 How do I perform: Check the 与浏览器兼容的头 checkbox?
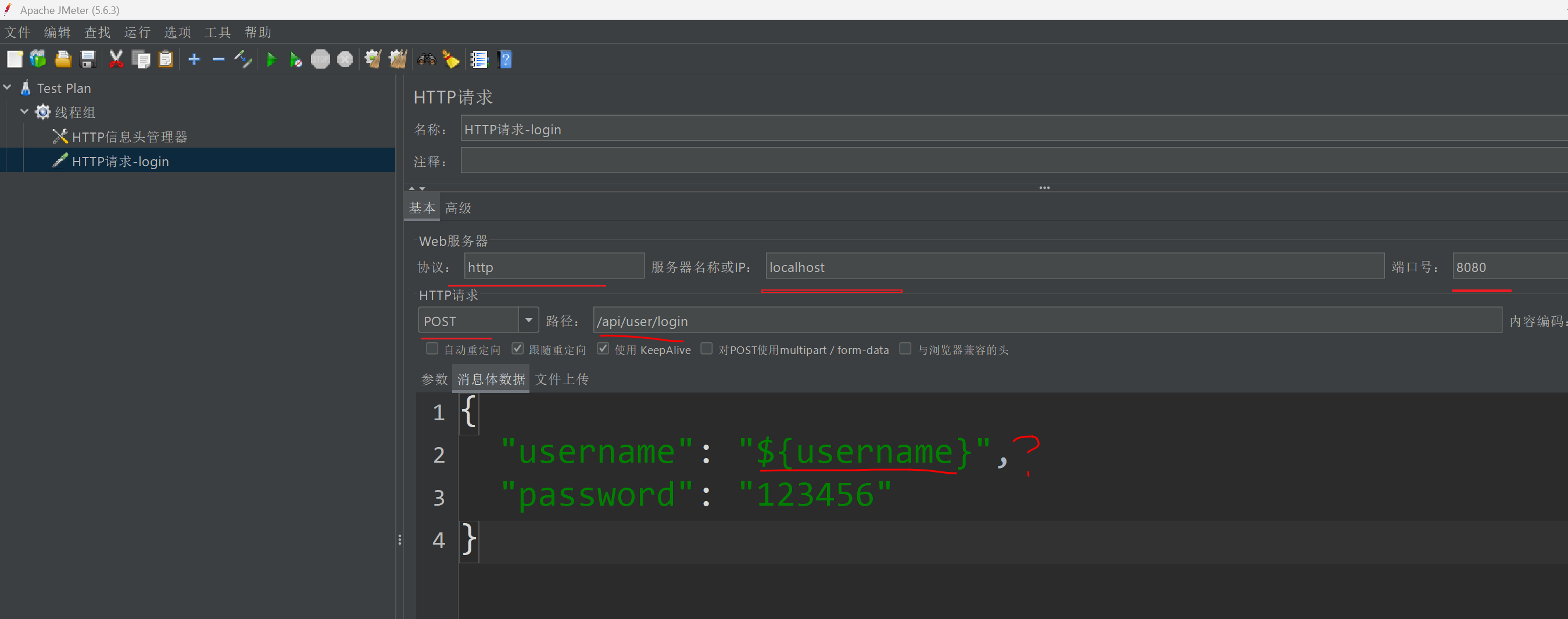pyautogui.click(x=905, y=349)
